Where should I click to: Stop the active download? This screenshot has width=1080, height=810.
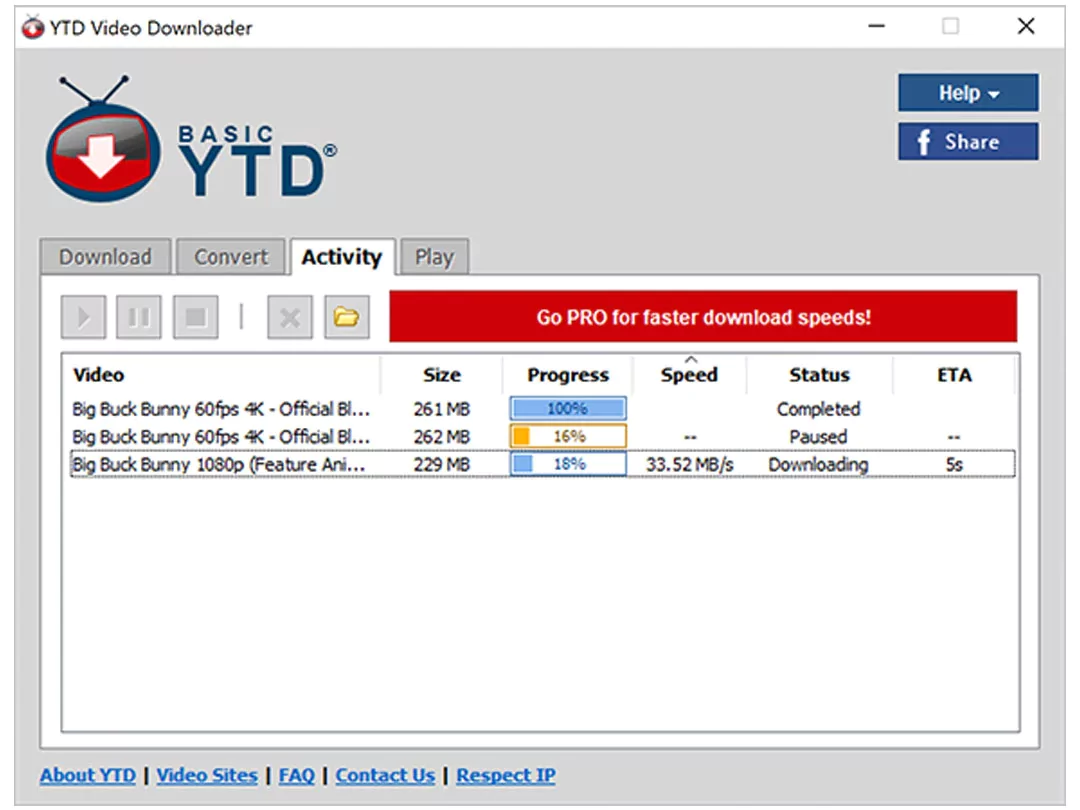(195, 317)
